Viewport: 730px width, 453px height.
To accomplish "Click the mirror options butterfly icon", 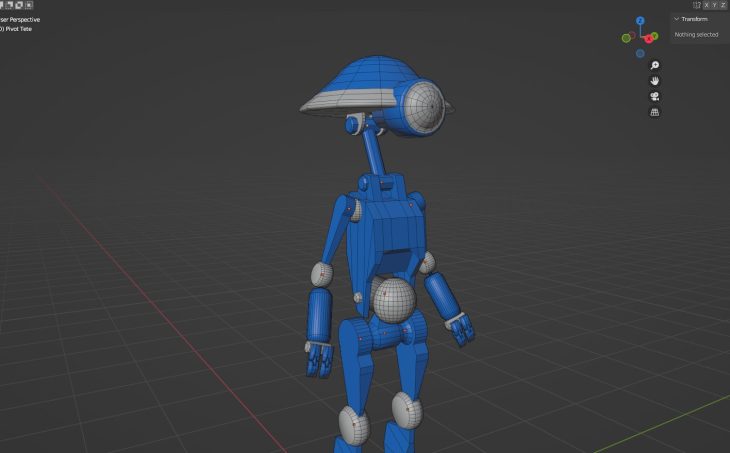I will [x=697, y=5].
